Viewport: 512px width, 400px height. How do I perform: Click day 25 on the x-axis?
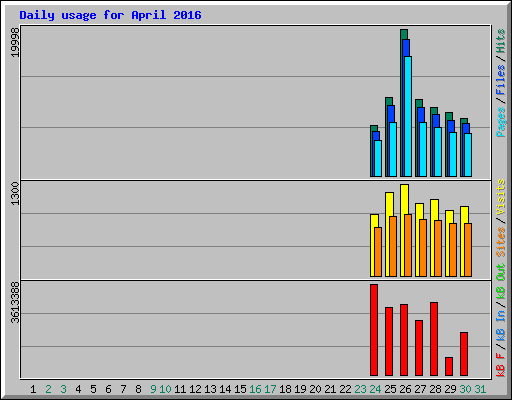click(x=390, y=389)
